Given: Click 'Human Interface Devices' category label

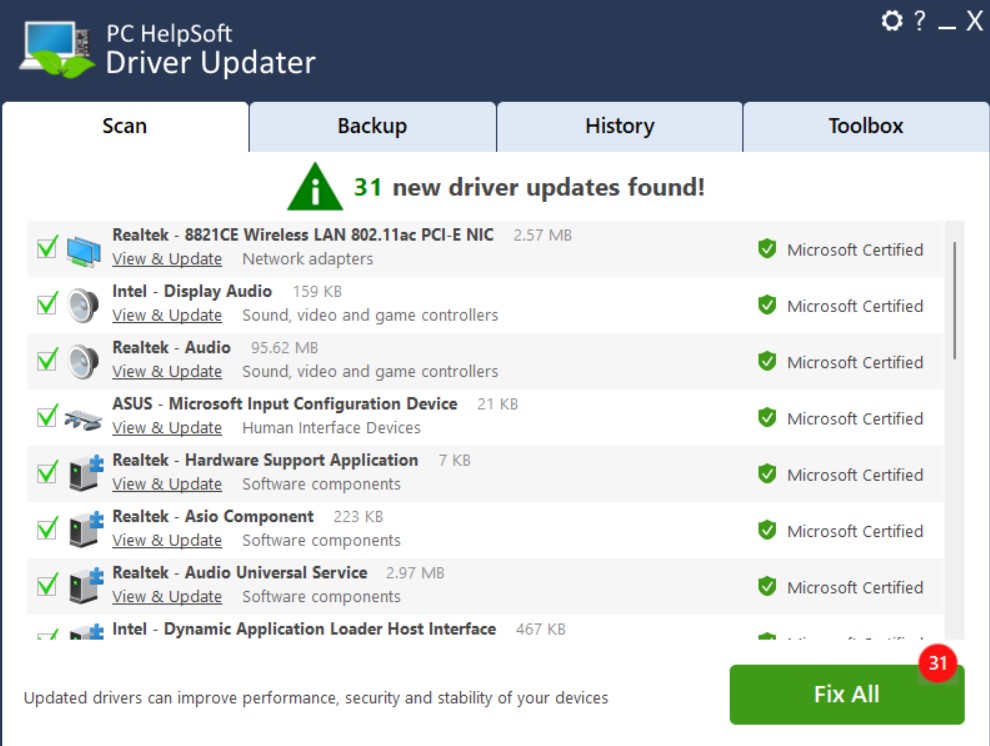Looking at the screenshot, I should click(x=331, y=428).
